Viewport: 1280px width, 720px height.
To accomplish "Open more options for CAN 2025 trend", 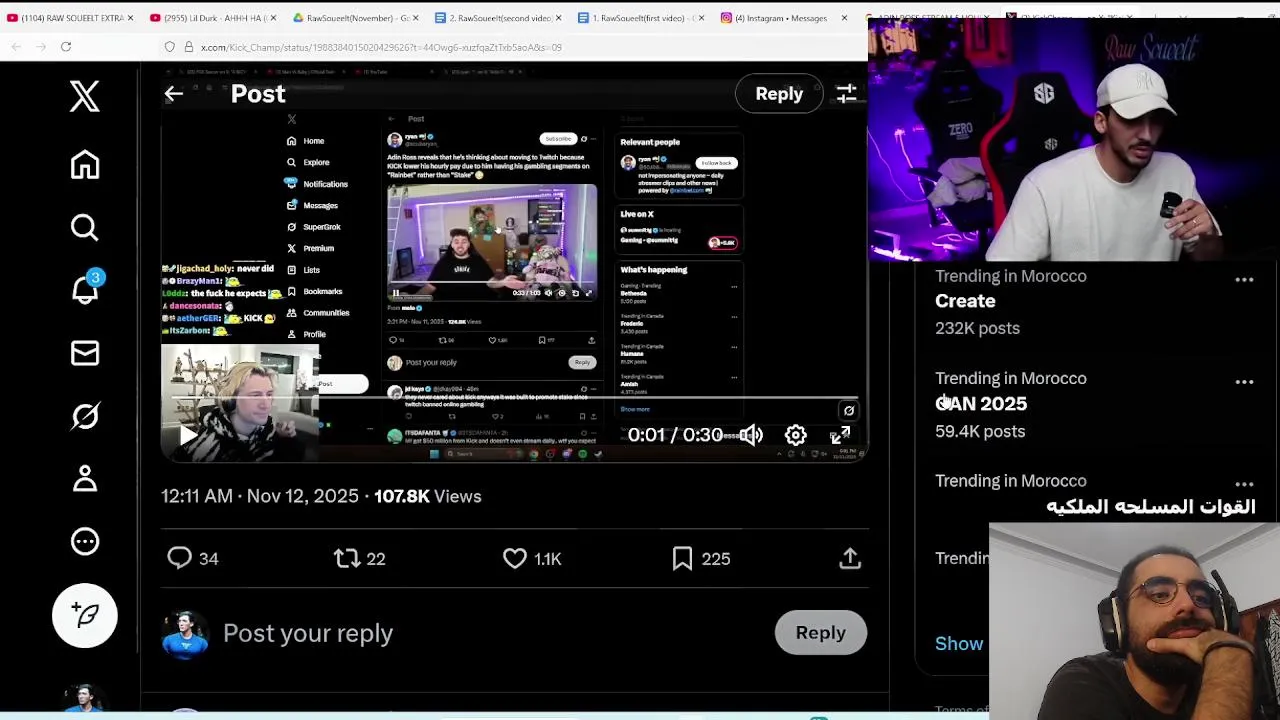I will pos(1244,382).
